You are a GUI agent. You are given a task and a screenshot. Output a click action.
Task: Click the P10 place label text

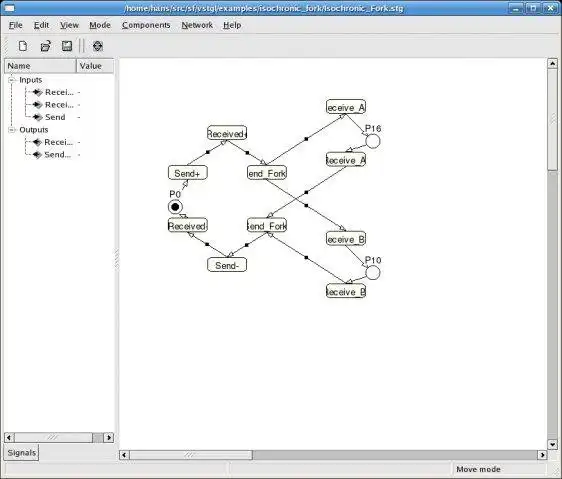(373, 260)
